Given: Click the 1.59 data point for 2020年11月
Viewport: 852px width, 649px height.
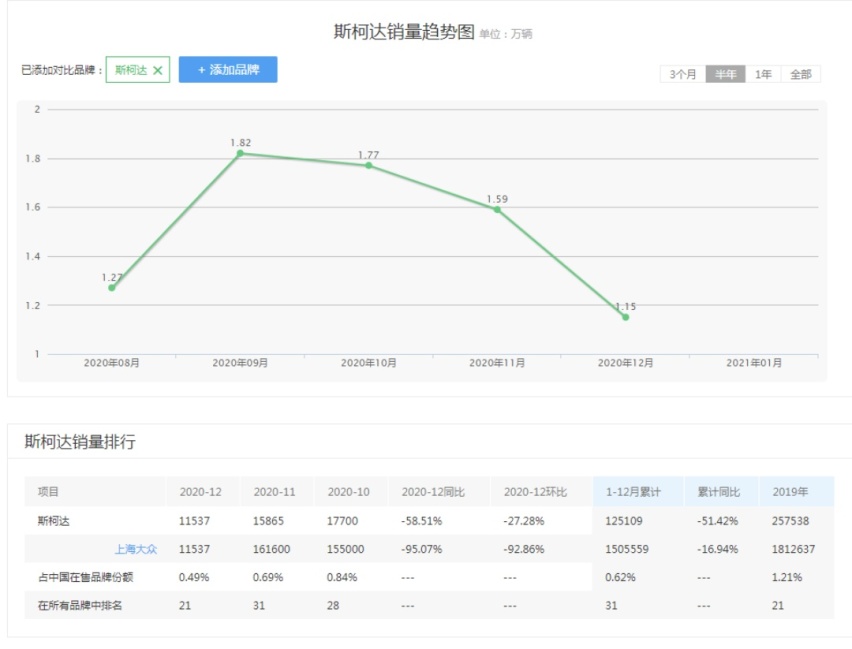Looking at the screenshot, I should point(497,209).
